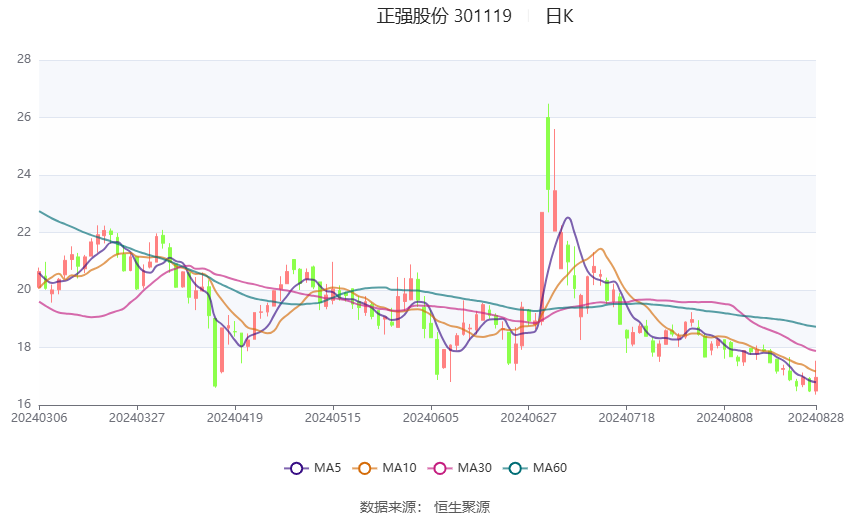This screenshot has width=850, height=517.
Task: Click y-axis value 16
Action: [x=24, y=404]
